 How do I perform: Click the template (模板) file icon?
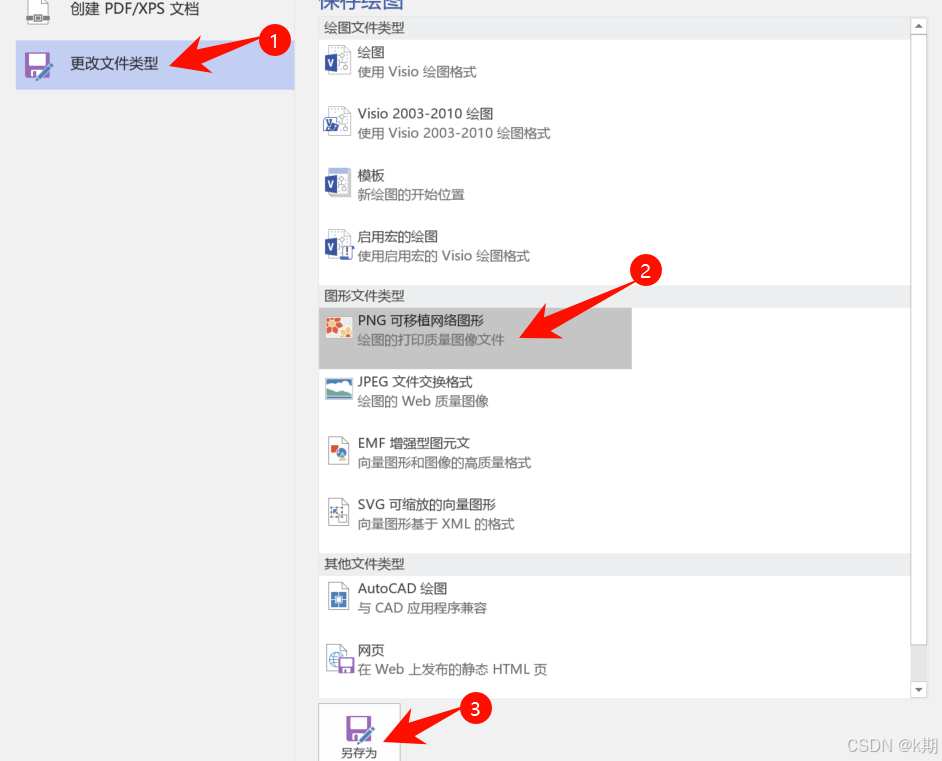338,183
